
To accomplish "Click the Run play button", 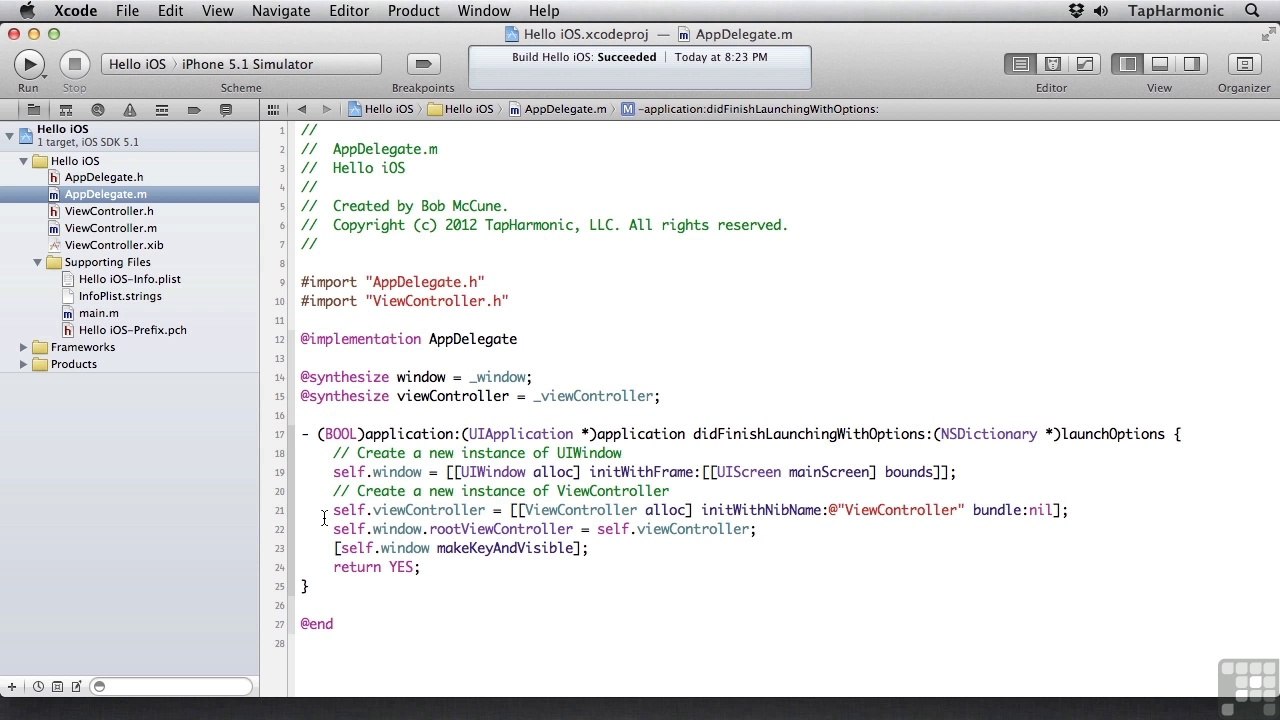I will [29, 64].
